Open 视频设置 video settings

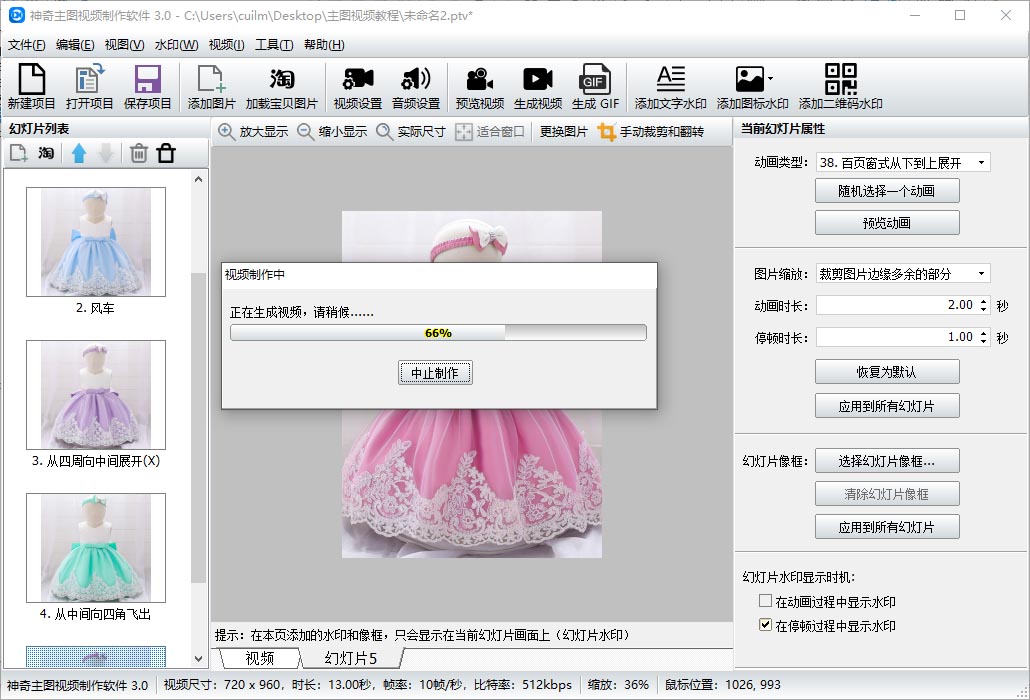click(x=357, y=87)
